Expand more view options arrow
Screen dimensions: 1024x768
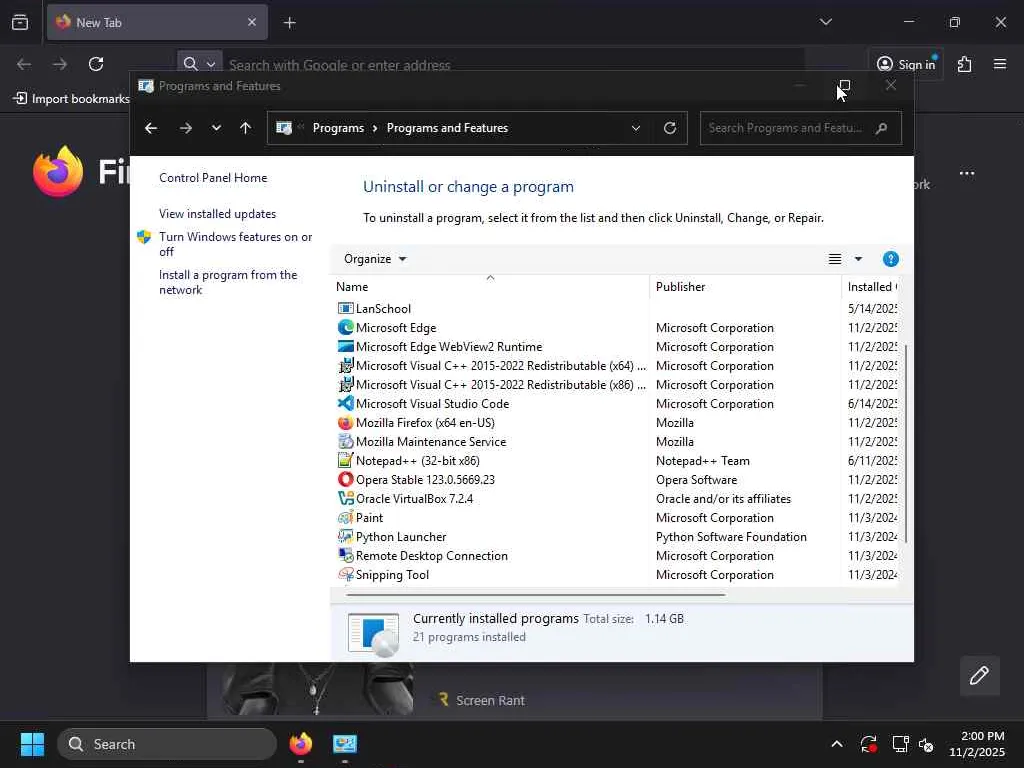858,259
